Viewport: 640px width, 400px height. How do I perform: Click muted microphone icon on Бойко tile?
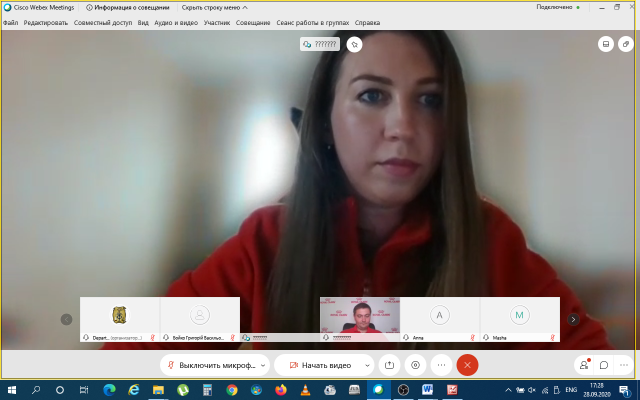(233, 338)
